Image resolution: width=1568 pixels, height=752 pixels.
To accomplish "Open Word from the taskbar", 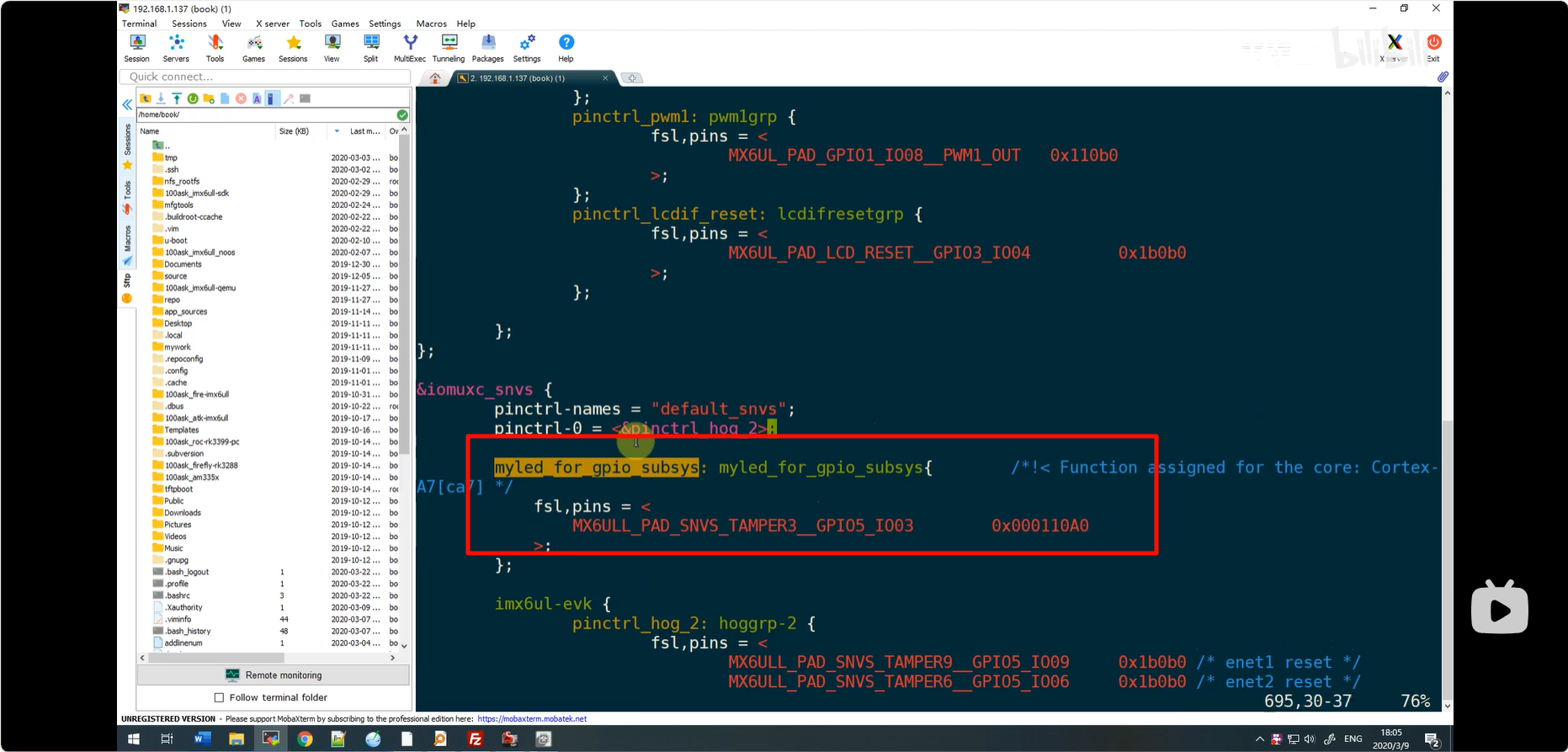I will point(202,739).
